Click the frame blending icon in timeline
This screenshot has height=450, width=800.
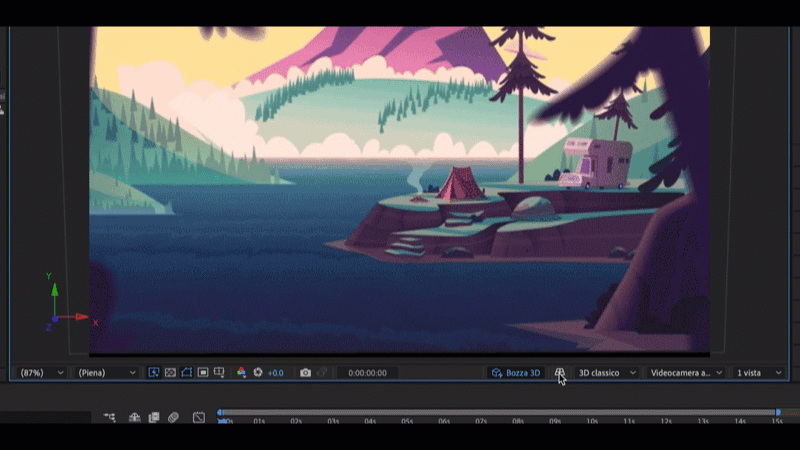153,417
